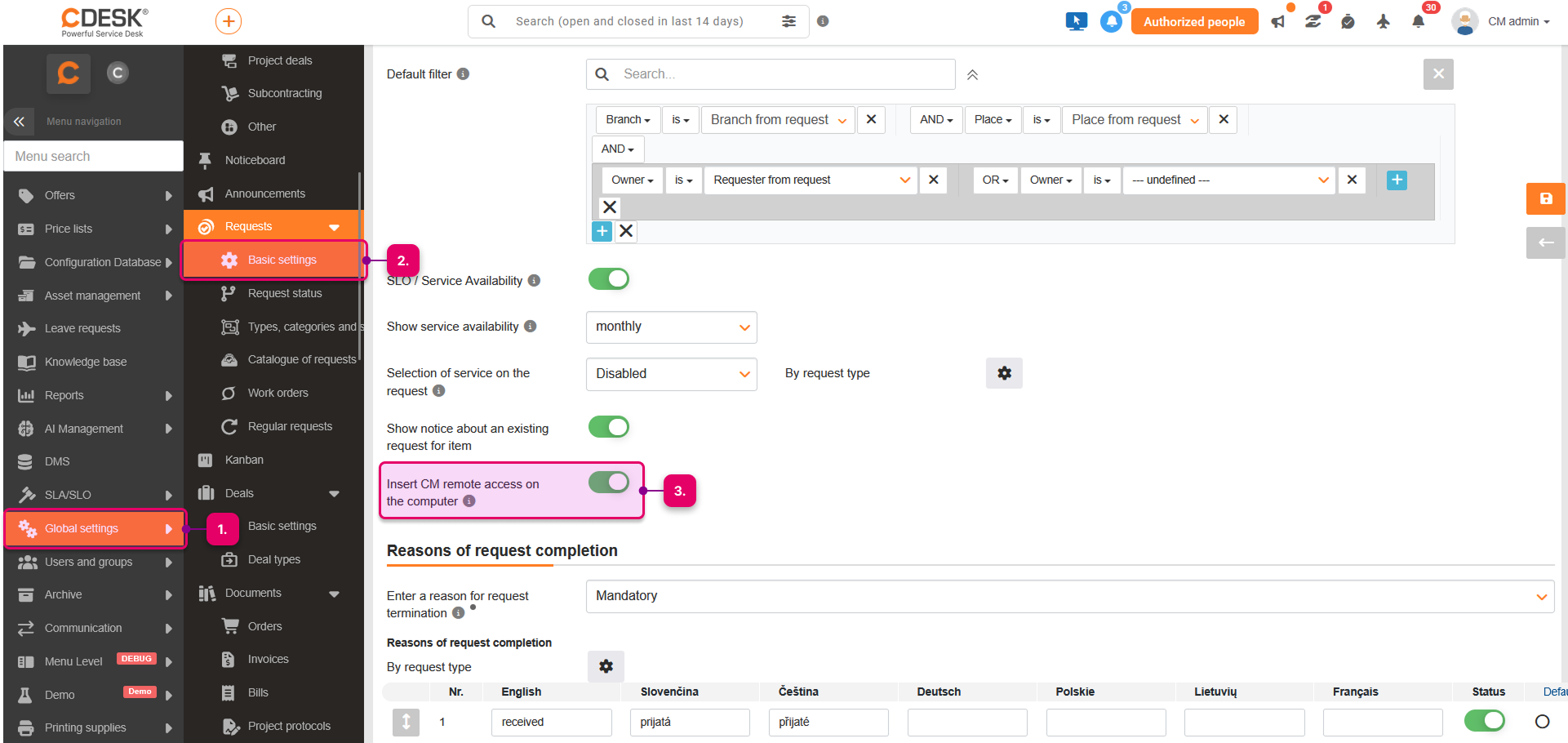Click the gray back arrow button
This screenshot has height=743, width=1568.
tap(1545, 242)
